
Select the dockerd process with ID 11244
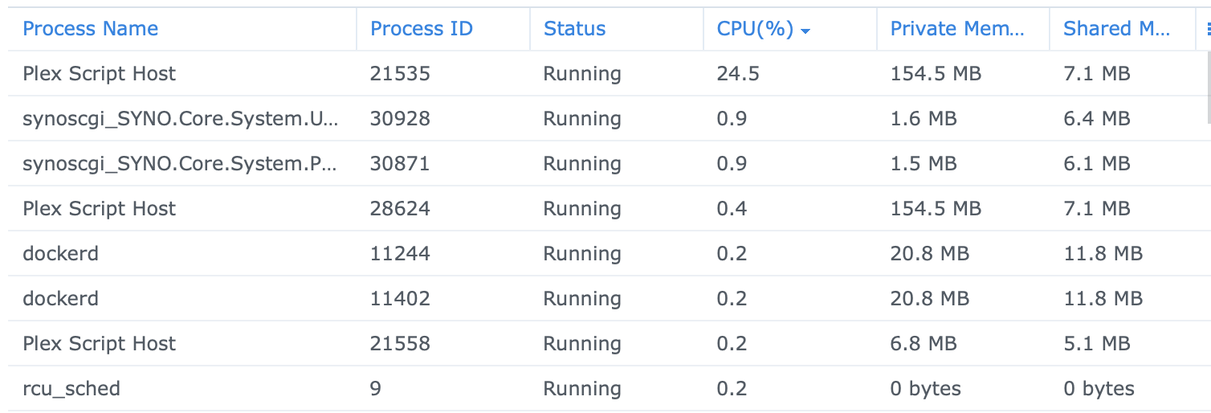(61, 254)
